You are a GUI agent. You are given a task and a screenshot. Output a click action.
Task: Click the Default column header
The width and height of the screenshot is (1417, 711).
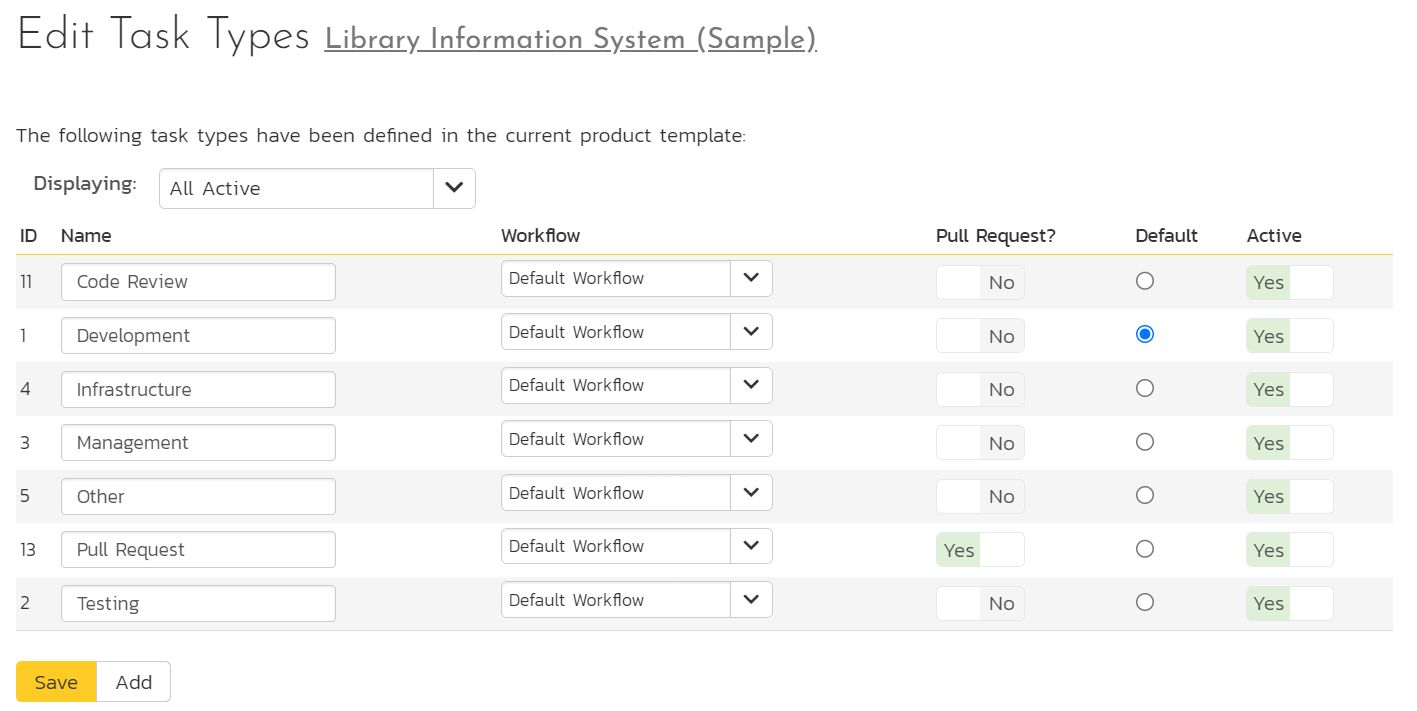click(x=1167, y=236)
